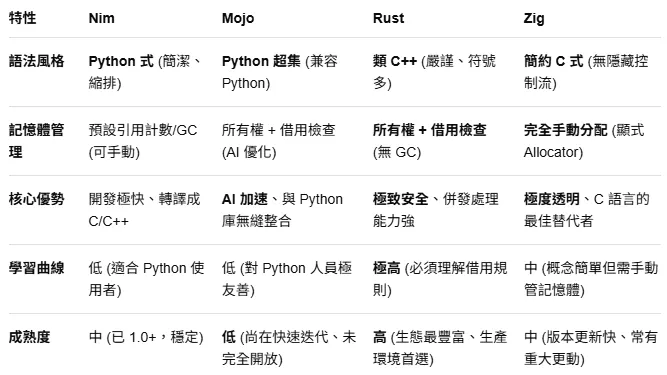Click the '完全手動分配' text in the Zig column
The width and height of the screenshot is (667, 375).
click(565, 130)
